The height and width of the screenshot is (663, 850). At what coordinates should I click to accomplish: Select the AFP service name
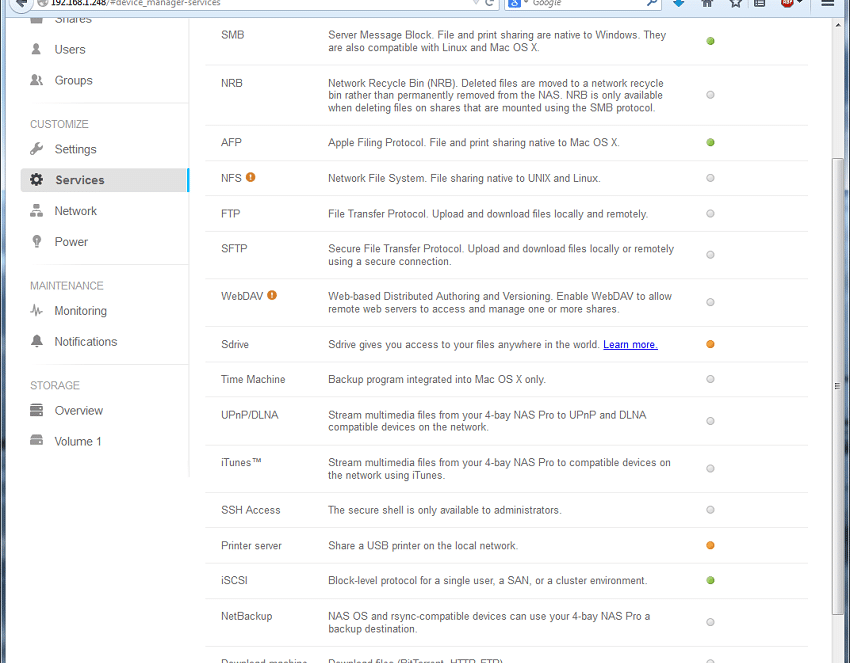tap(231, 142)
